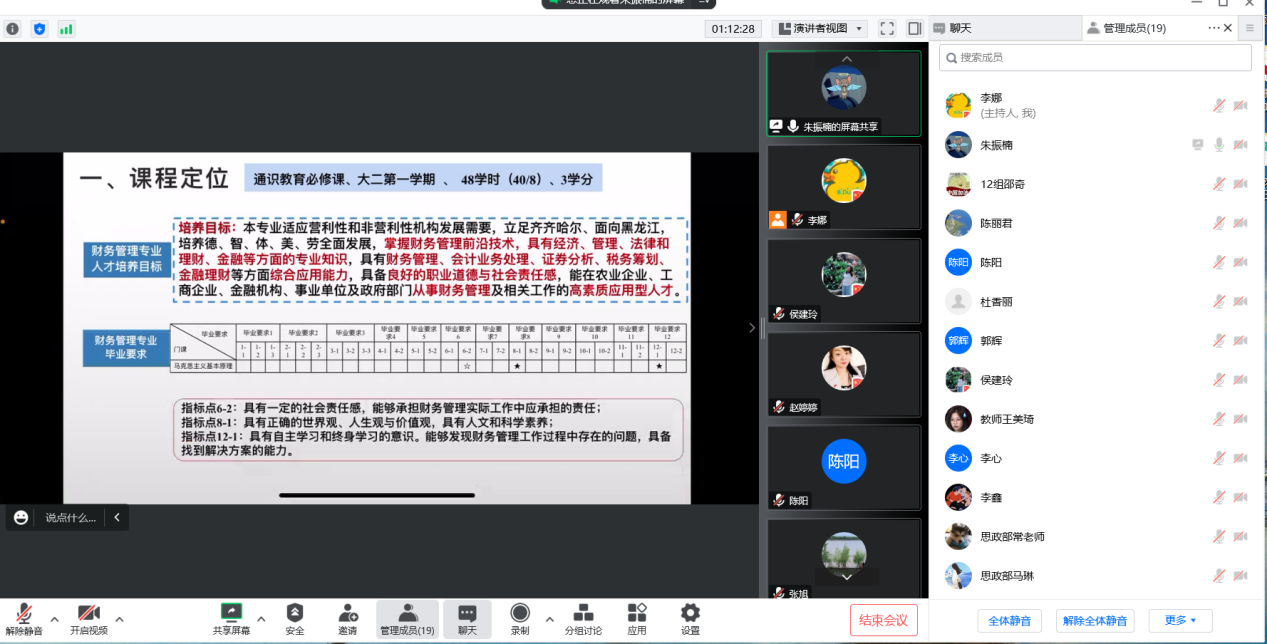Open 设置 settings gear
This screenshot has height=644, width=1267.
[x=690, y=618]
